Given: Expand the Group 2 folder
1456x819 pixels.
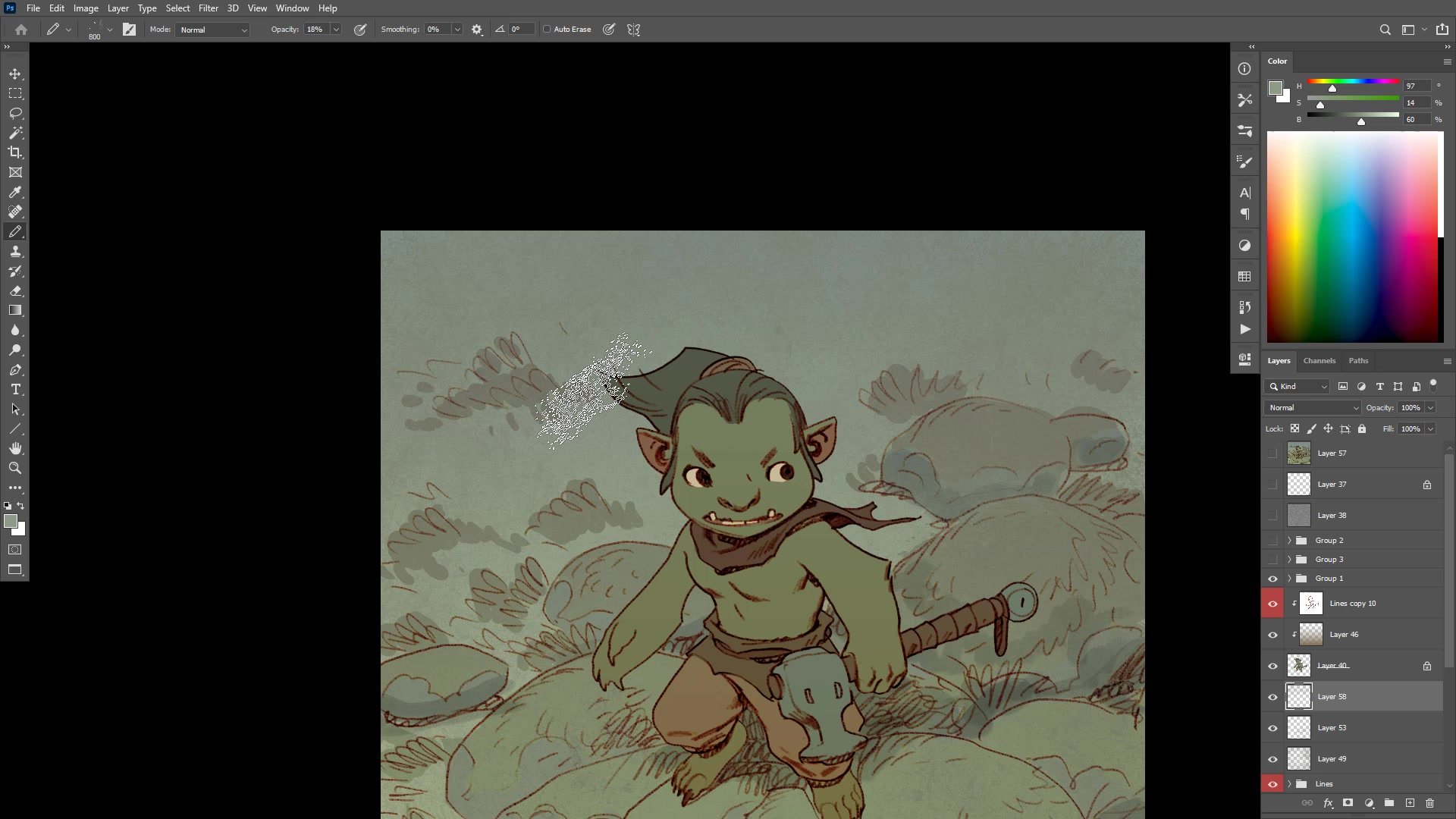Looking at the screenshot, I should pos(1289,541).
